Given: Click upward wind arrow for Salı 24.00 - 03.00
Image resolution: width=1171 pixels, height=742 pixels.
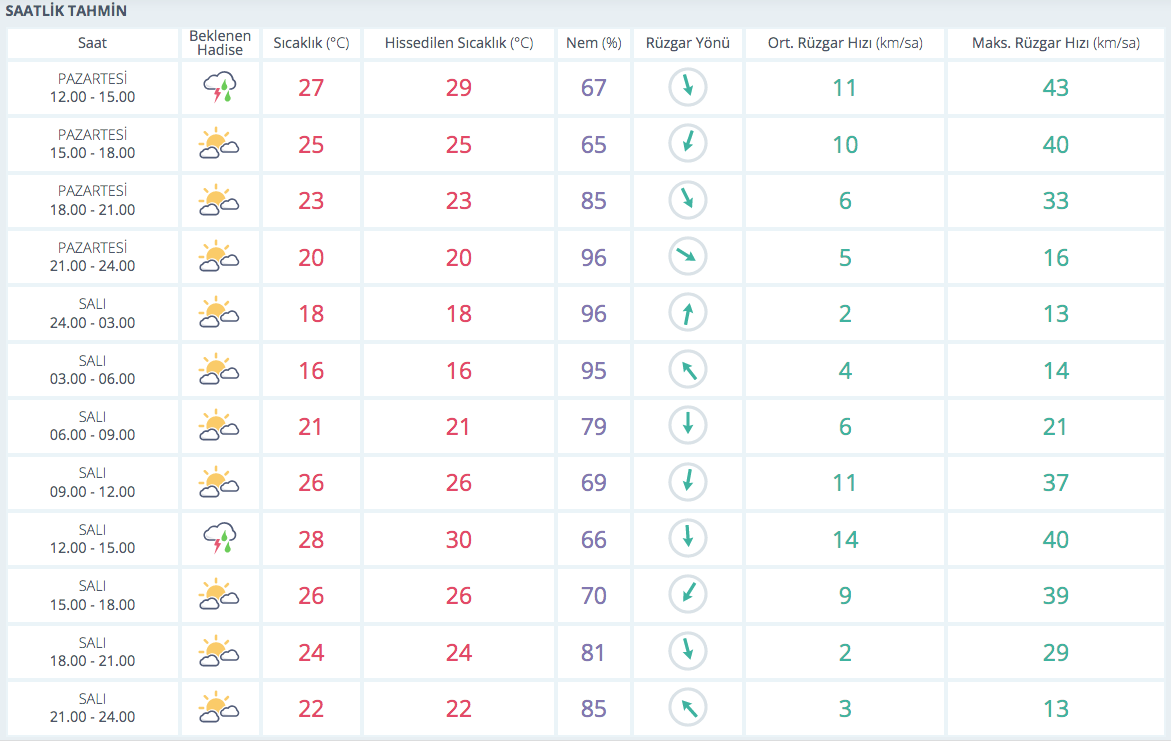Looking at the screenshot, I should point(687,314).
